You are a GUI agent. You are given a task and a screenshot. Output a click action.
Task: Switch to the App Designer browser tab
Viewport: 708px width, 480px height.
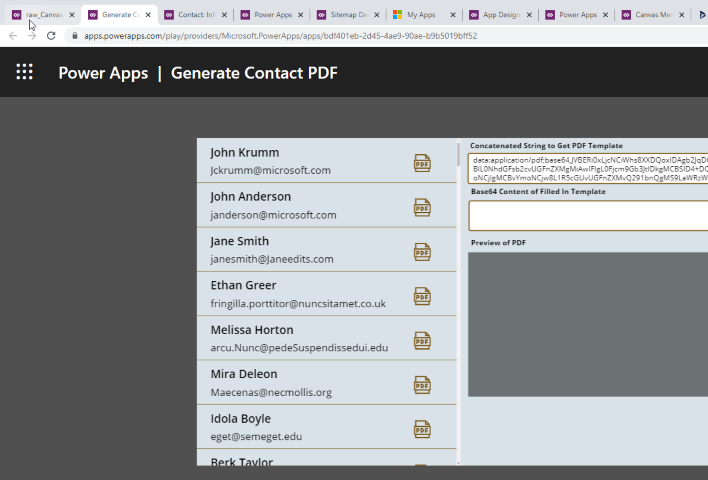pos(501,15)
